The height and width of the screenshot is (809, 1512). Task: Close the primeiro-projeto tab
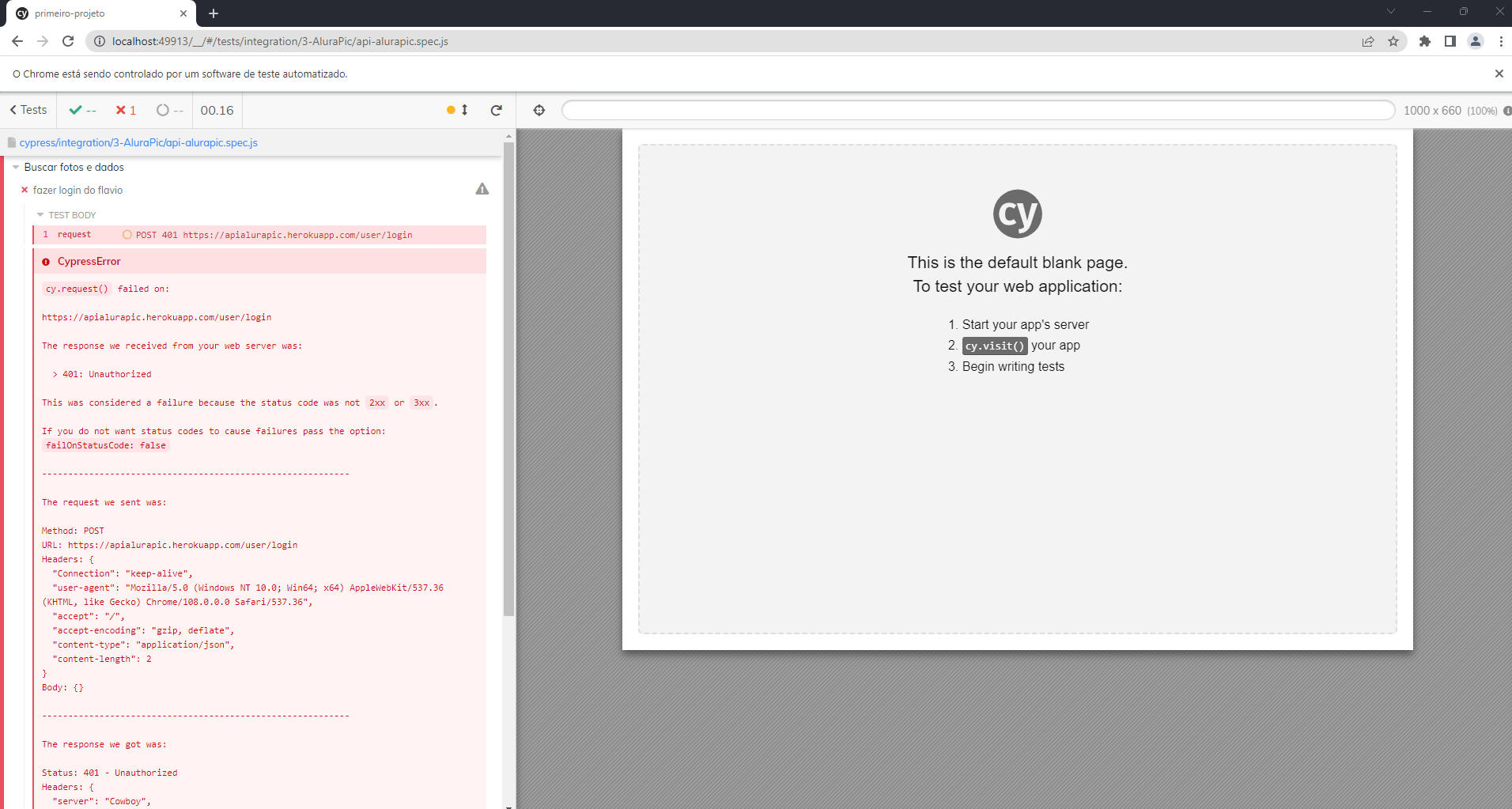(183, 13)
